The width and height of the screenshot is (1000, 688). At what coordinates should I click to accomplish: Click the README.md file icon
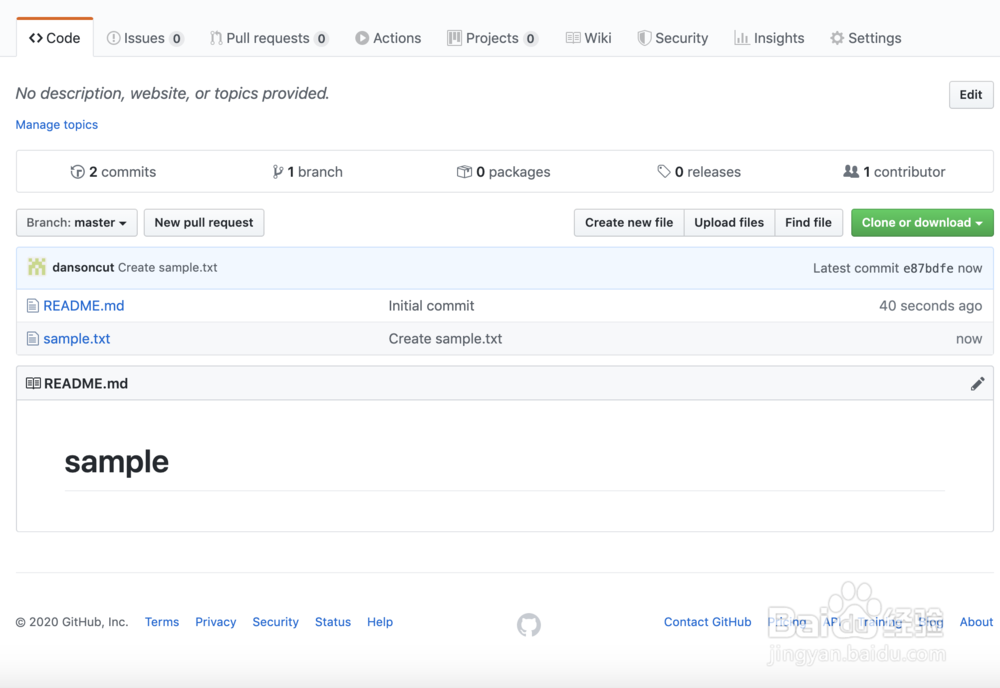click(33, 306)
